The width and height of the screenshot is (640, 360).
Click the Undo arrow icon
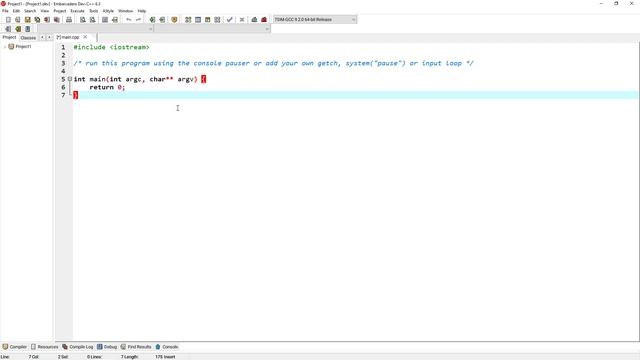pyautogui.click(x=129, y=20)
